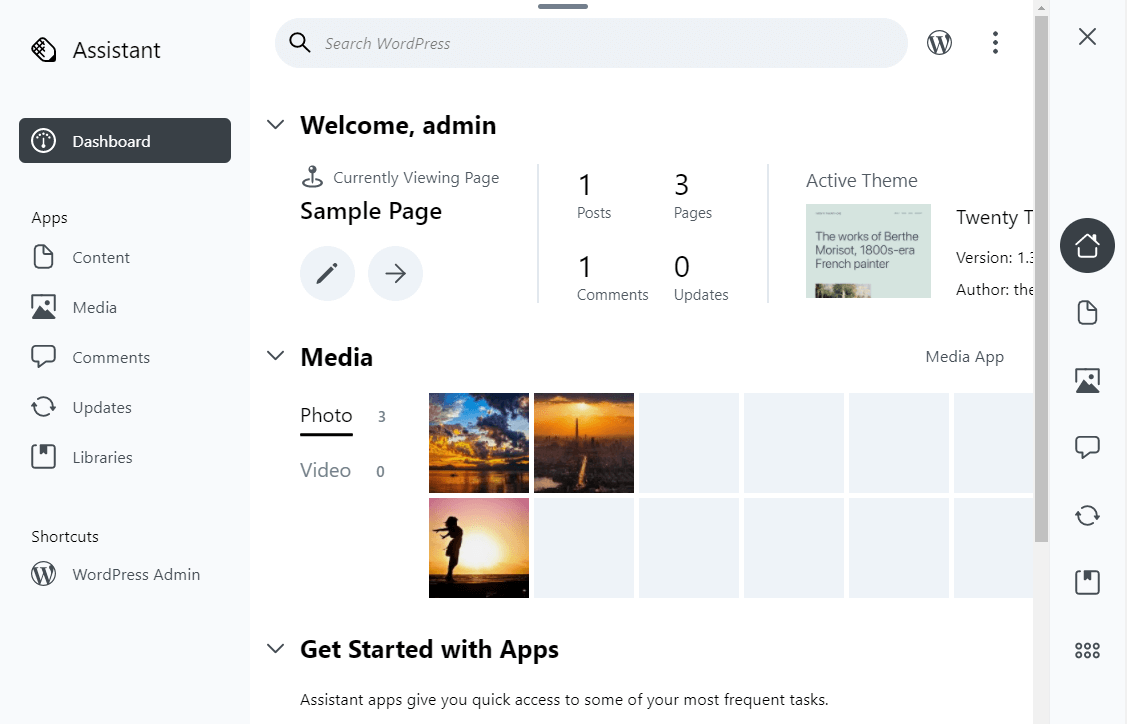1127x724 pixels.
Task: Open the apps grid icon at sidebar bottom
Action: point(1087,649)
